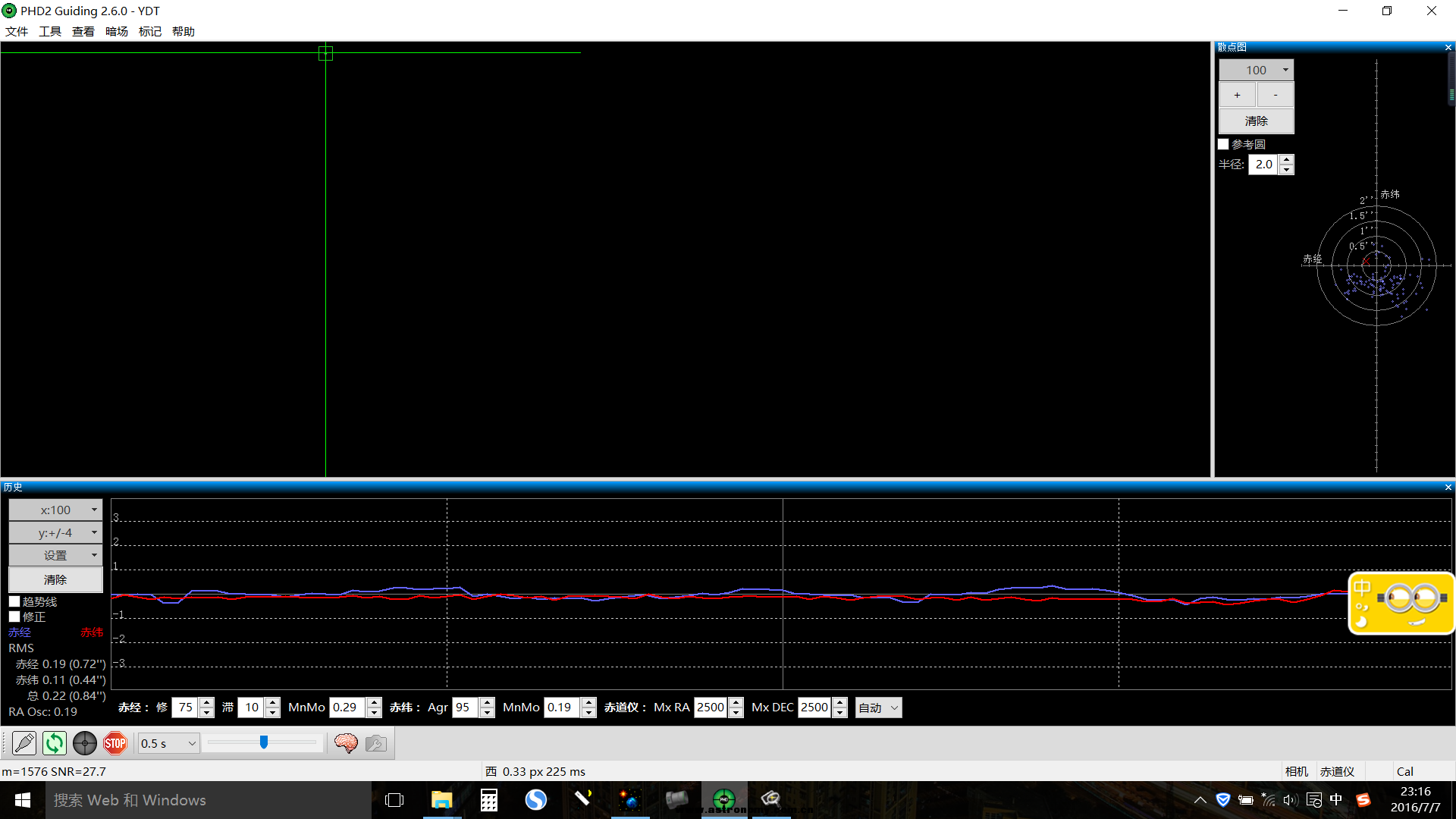
Task: Enable the 趋势线 trendline checkbox
Action: (x=14, y=601)
